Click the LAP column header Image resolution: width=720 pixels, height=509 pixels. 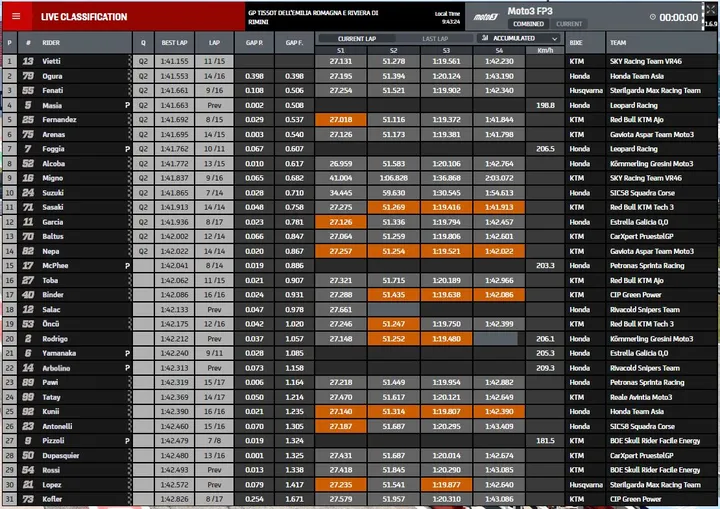point(214,43)
